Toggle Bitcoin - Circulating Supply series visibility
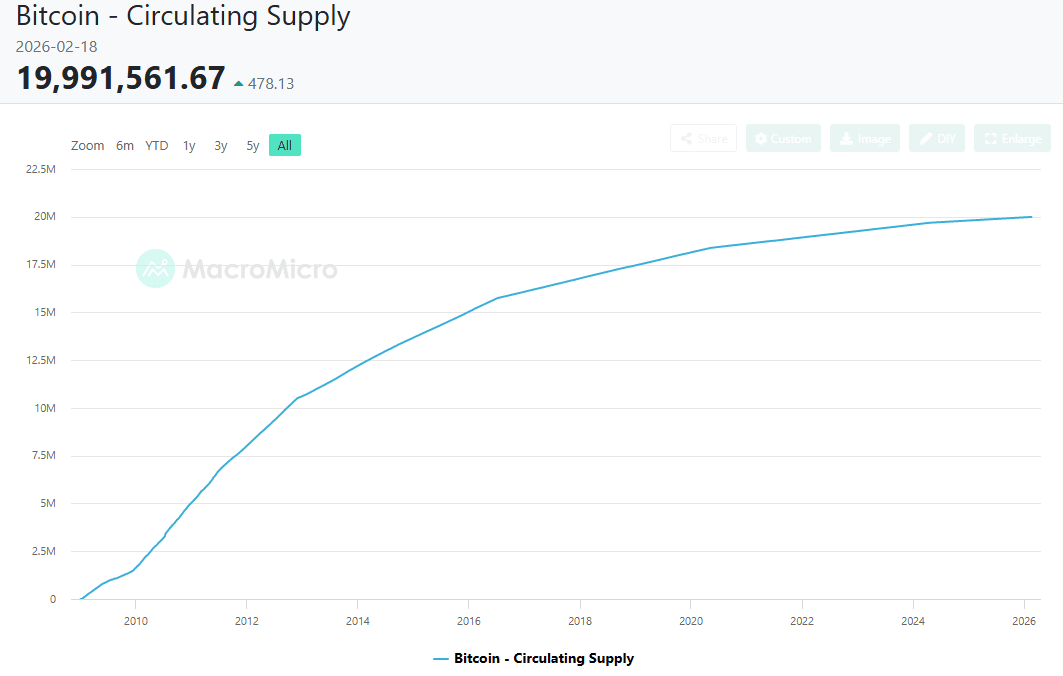The width and height of the screenshot is (1063, 676). 543,659
